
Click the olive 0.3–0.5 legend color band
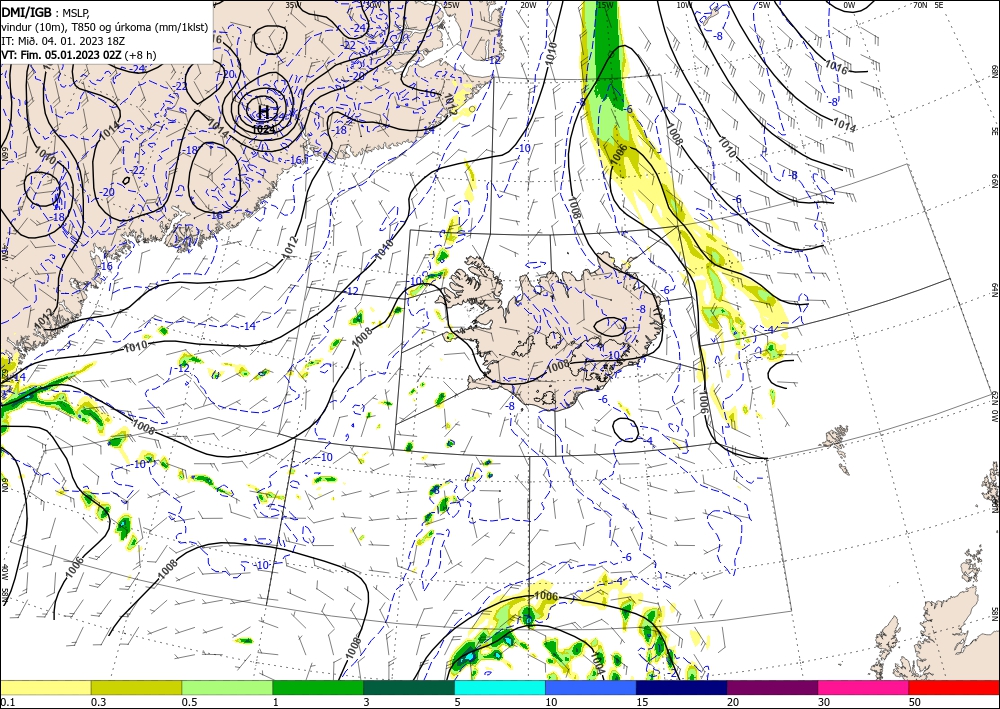[x=136, y=687]
